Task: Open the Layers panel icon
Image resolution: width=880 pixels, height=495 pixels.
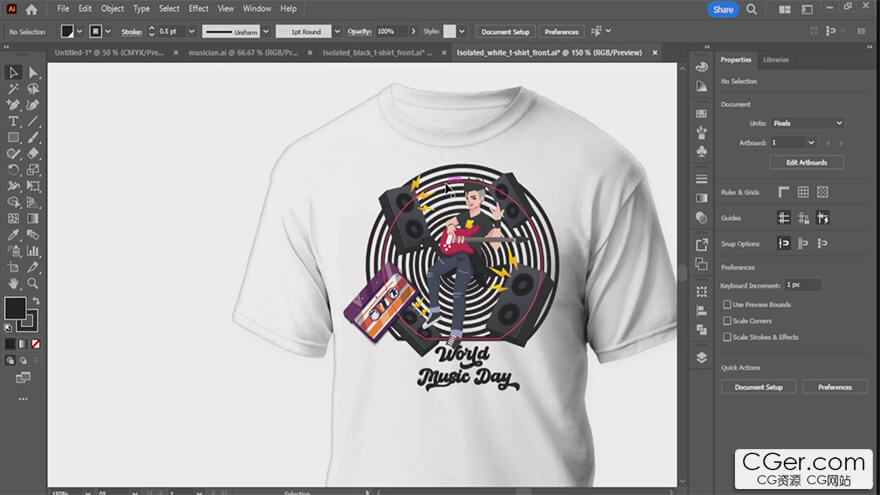Action: [x=701, y=357]
